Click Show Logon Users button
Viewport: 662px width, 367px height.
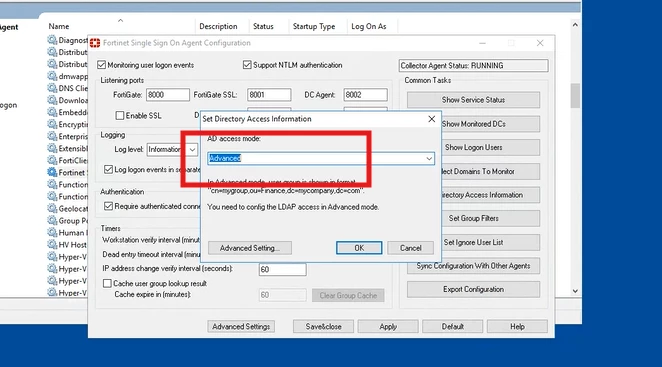click(491, 147)
